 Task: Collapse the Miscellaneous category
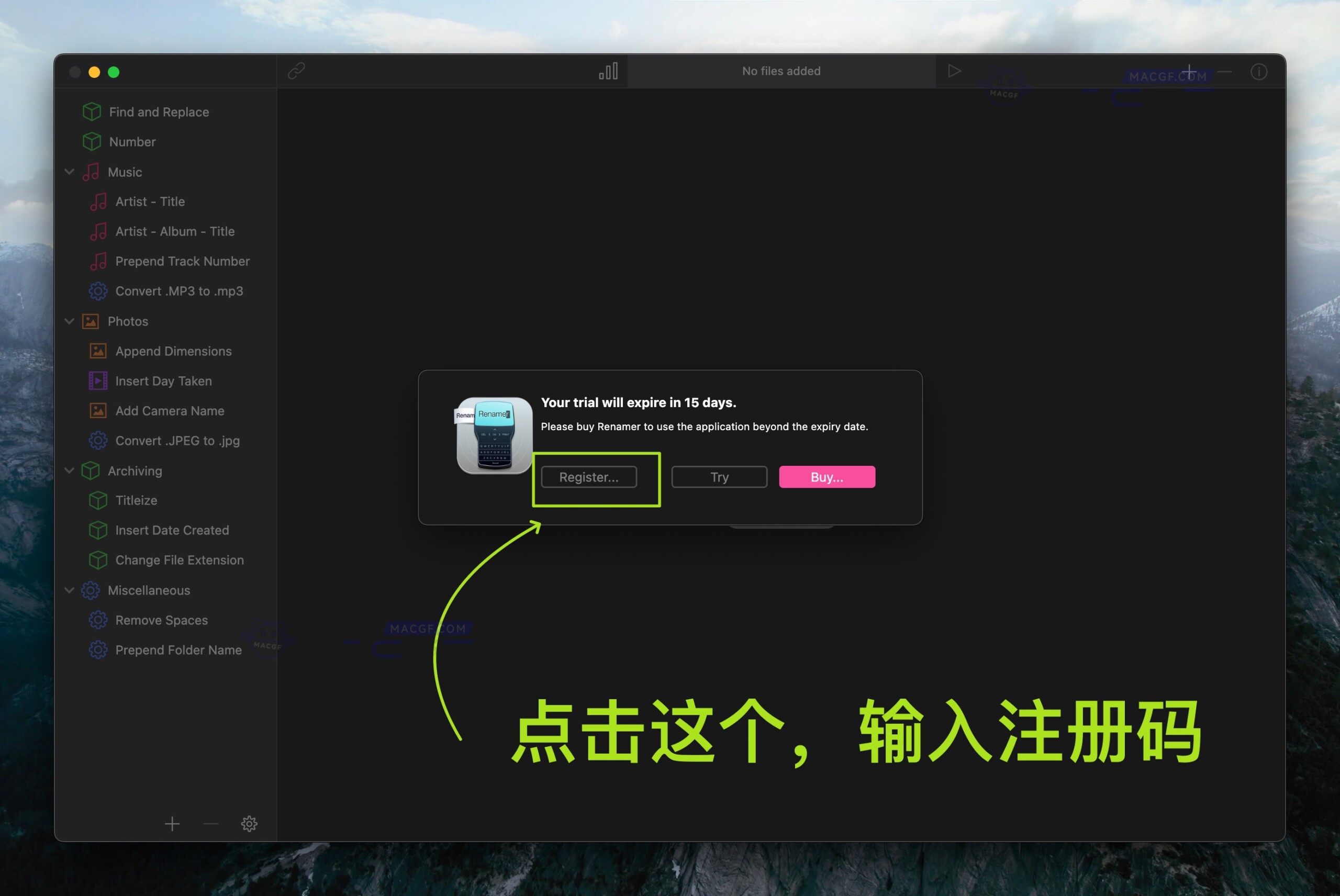pyautogui.click(x=70, y=590)
